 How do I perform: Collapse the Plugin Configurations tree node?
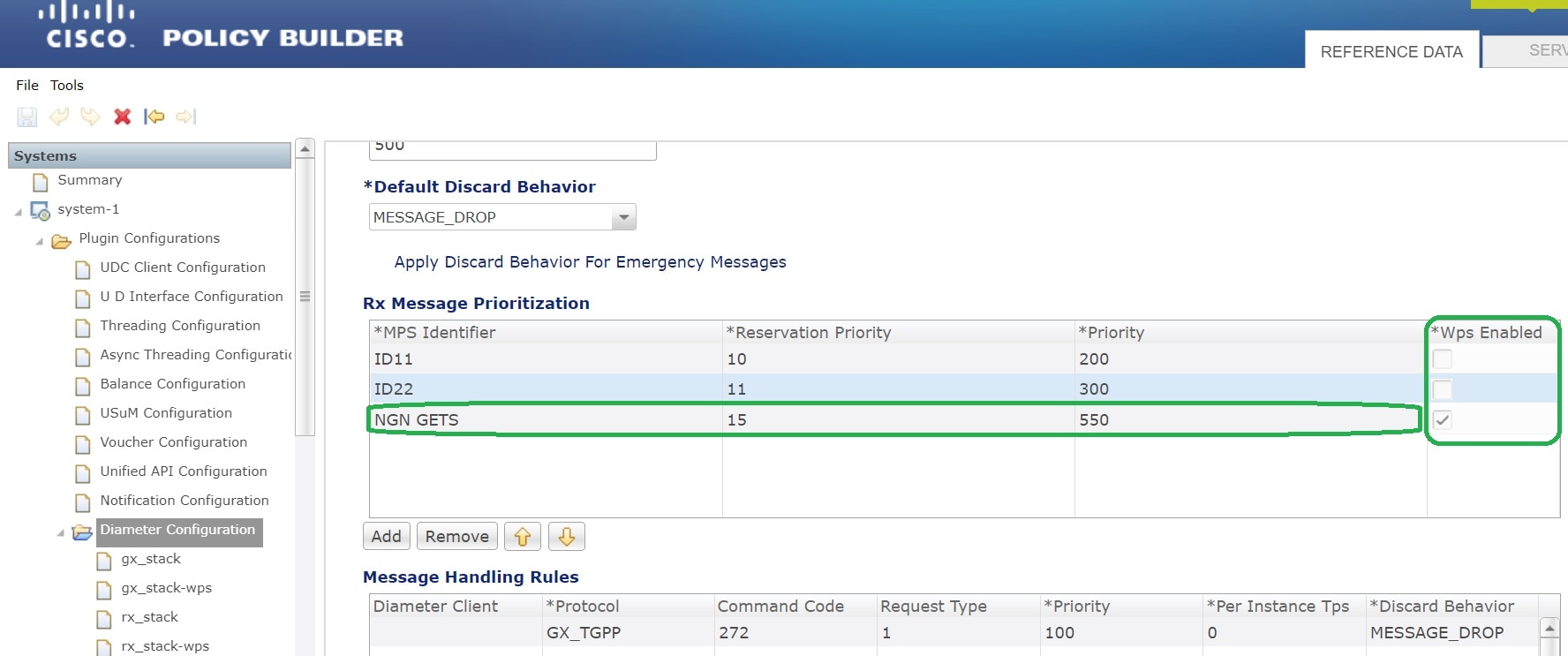39,240
